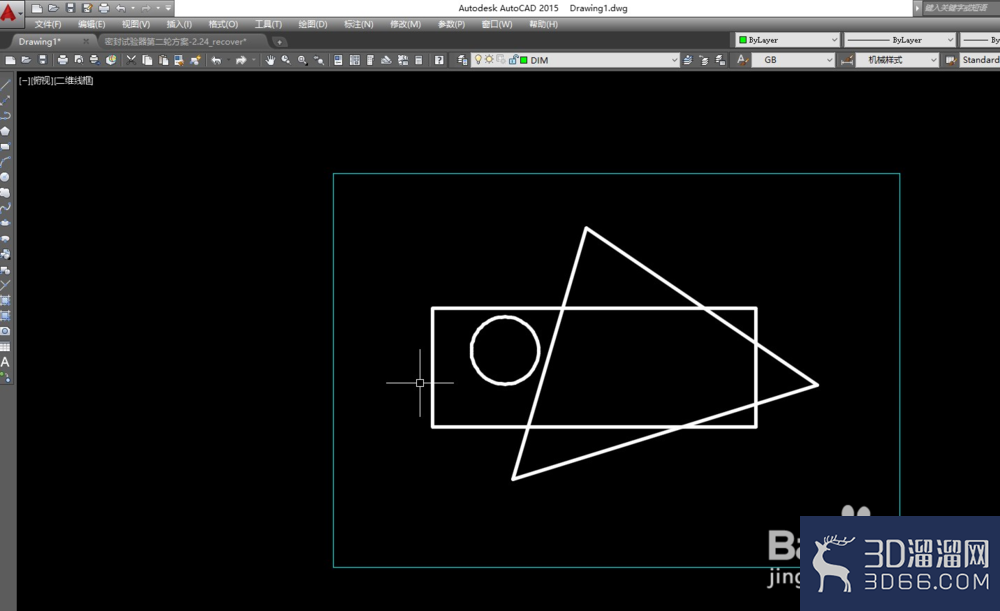The width and height of the screenshot is (1000, 611).
Task: Open the 标注(N) menu
Action: 358,24
